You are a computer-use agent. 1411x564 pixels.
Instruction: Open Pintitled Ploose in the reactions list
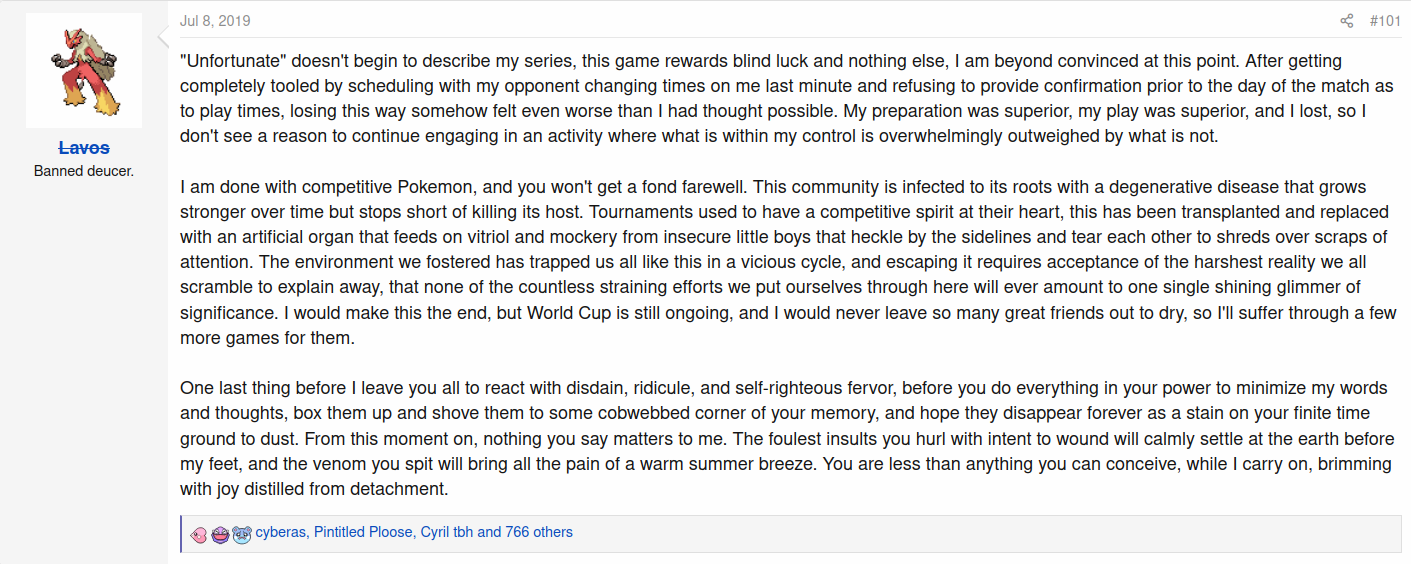[x=362, y=532]
